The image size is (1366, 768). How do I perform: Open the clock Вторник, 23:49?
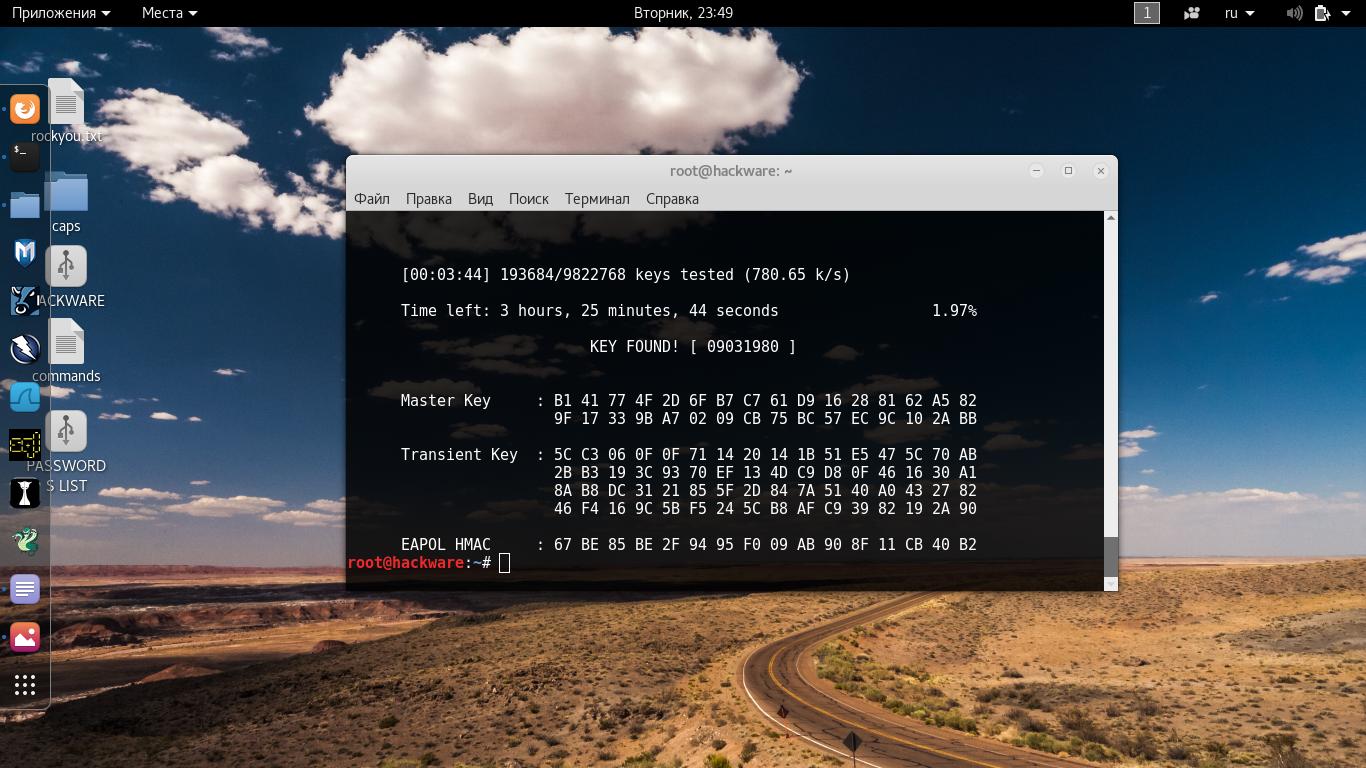(683, 13)
